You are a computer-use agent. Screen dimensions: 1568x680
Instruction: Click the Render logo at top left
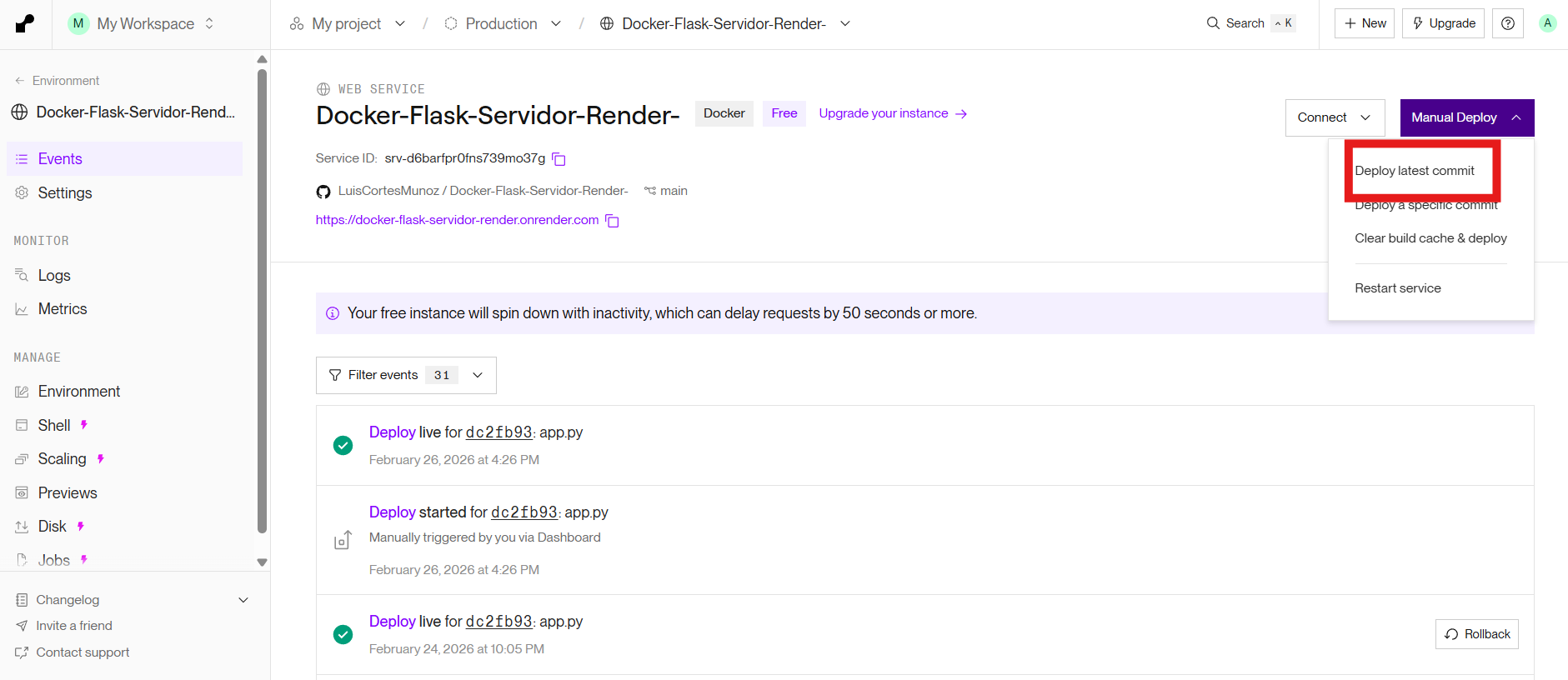coord(25,23)
